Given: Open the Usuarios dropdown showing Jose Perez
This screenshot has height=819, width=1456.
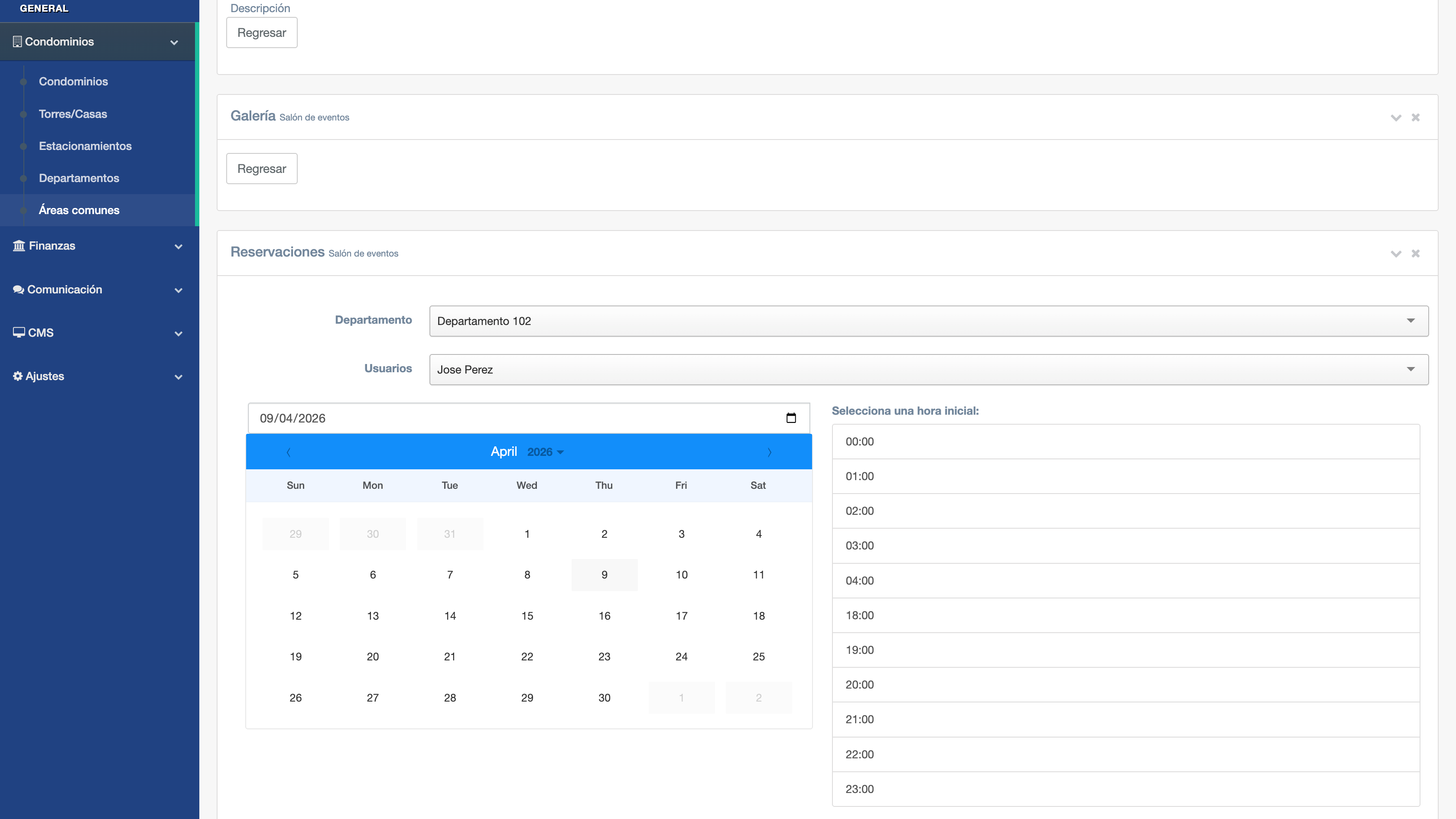Looking at the screenshot, I should pyautogui.click(x=928, y=370).
